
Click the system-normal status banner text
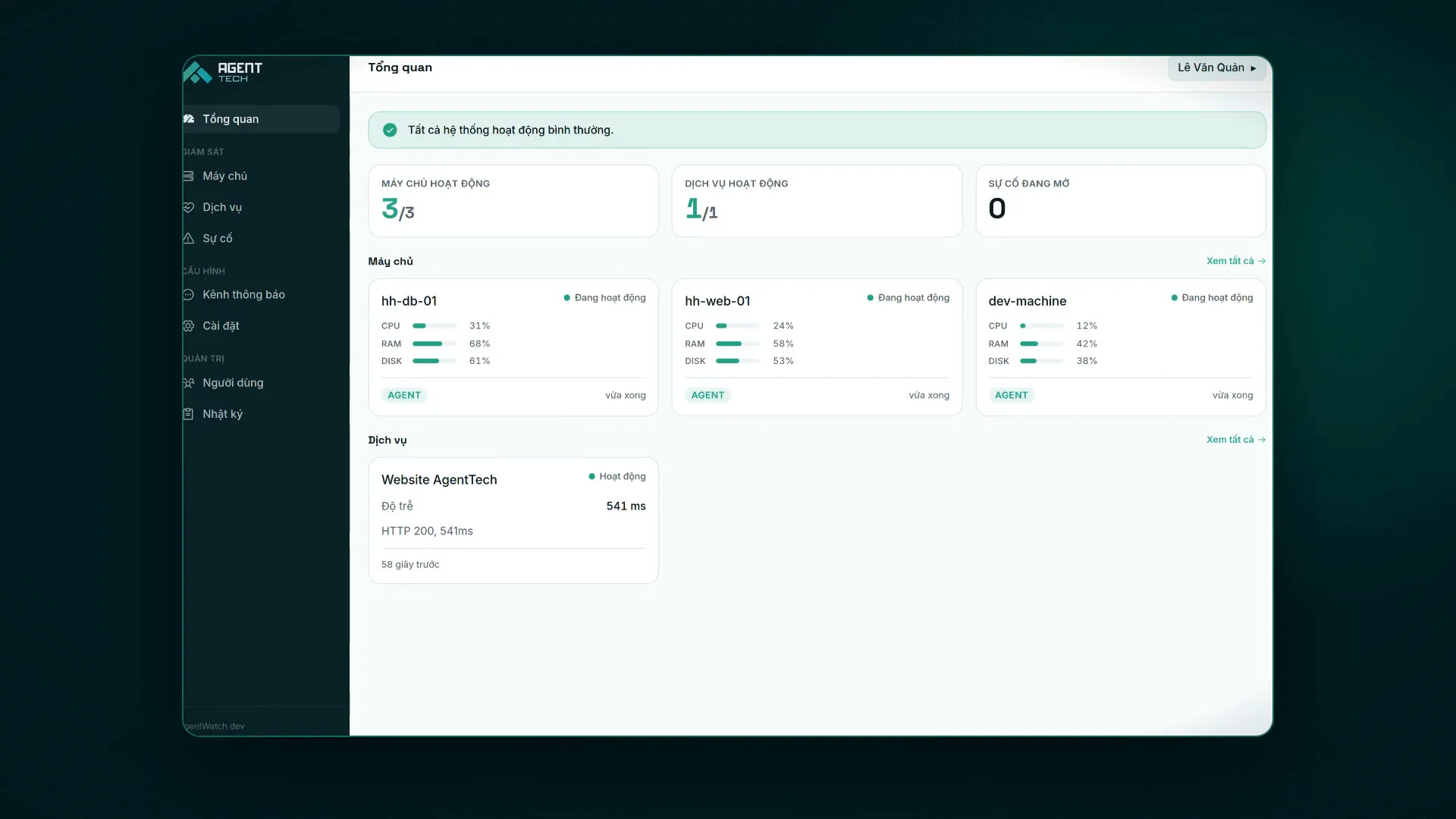click(x=510, y=130)
